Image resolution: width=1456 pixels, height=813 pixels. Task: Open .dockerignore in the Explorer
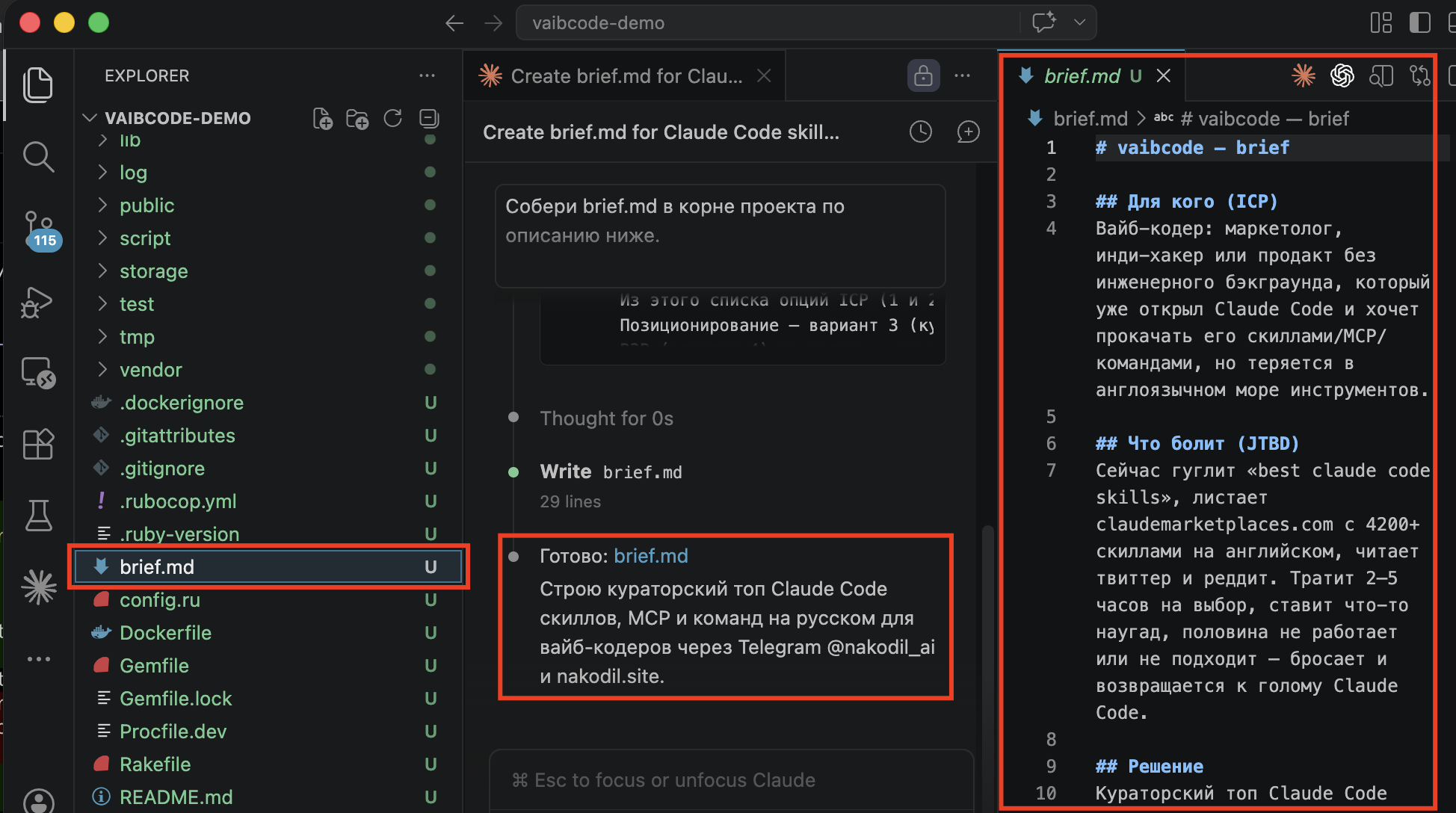coord(270,403)
